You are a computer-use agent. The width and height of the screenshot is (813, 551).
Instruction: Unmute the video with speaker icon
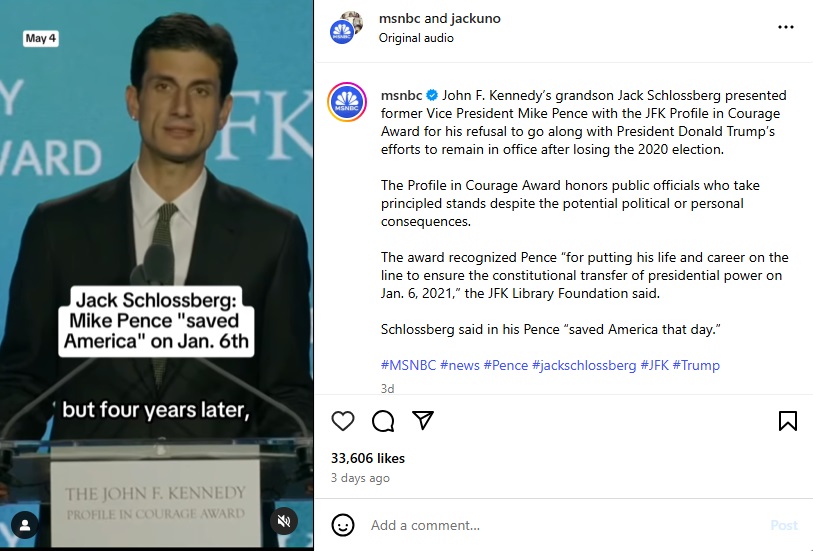(x=284, y=521)
